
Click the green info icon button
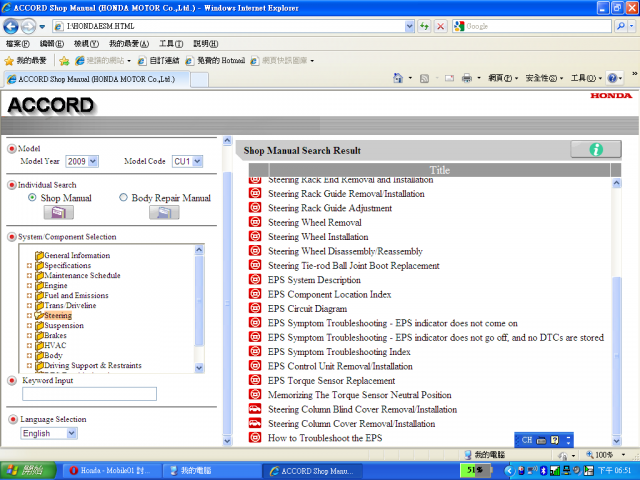pos(596,149)
